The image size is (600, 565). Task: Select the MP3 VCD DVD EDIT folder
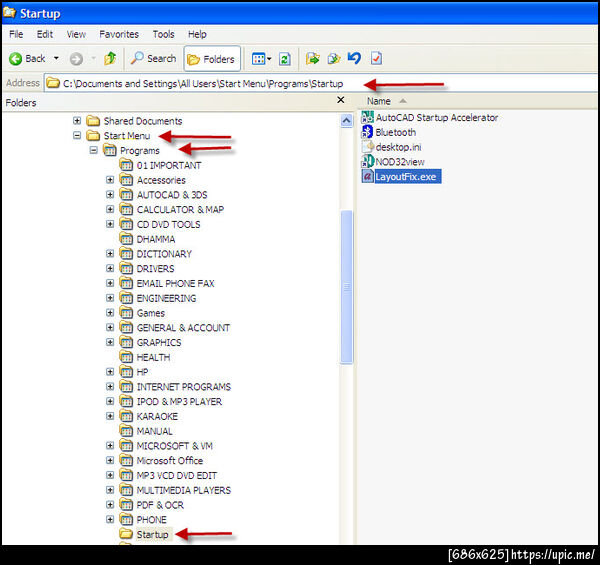coord(168,476)
